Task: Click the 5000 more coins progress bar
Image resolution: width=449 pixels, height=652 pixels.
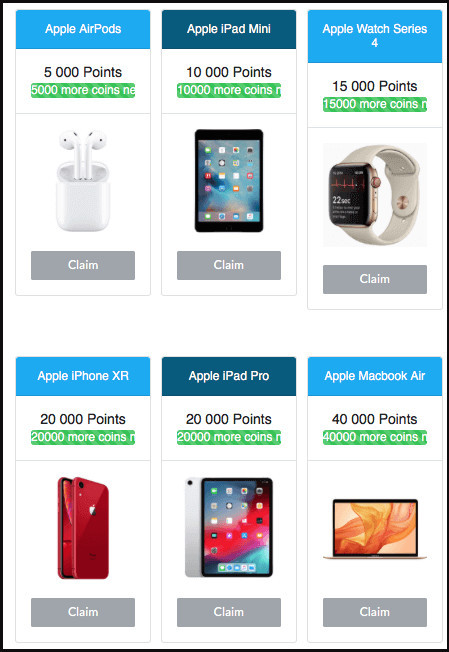Action: pyautogui.click(x=83, y=90)
